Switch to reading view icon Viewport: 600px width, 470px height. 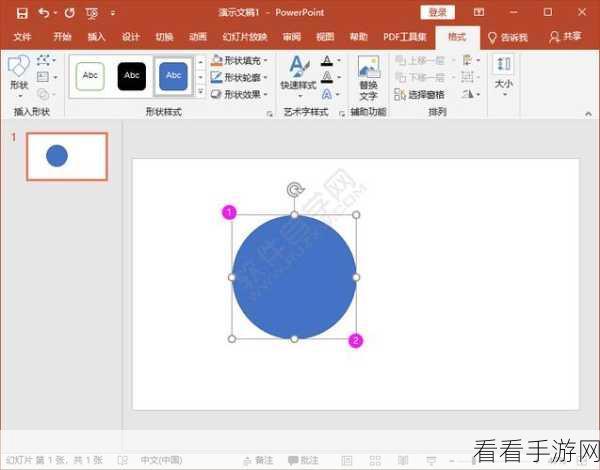coord(403,460)
